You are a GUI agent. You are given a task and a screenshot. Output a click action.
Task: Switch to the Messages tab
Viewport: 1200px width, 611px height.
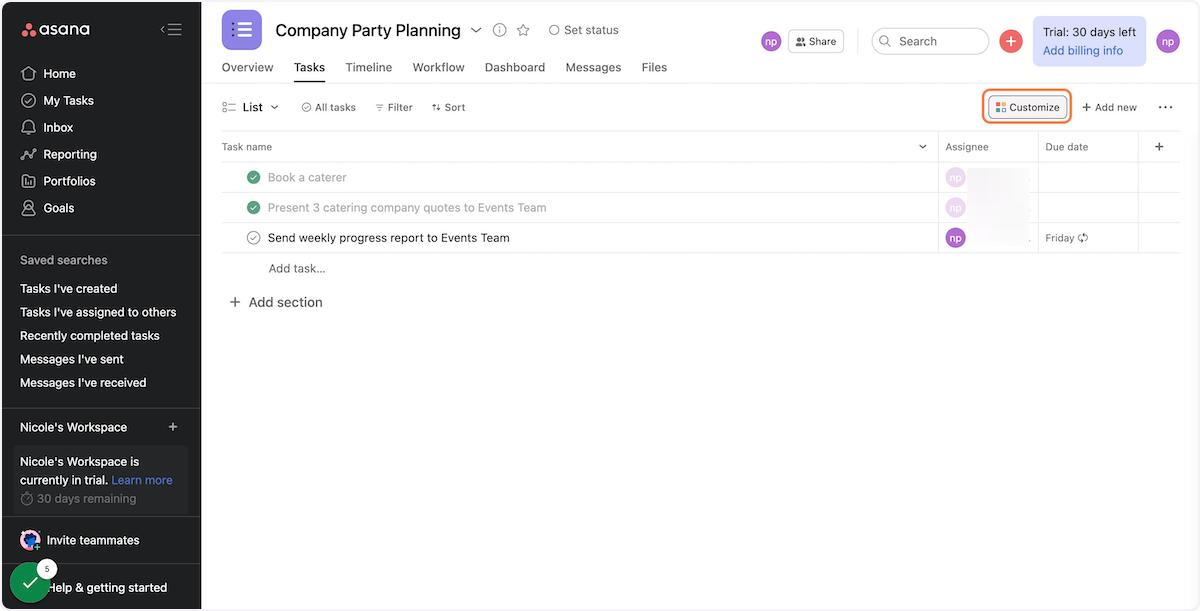coord(593,67)
